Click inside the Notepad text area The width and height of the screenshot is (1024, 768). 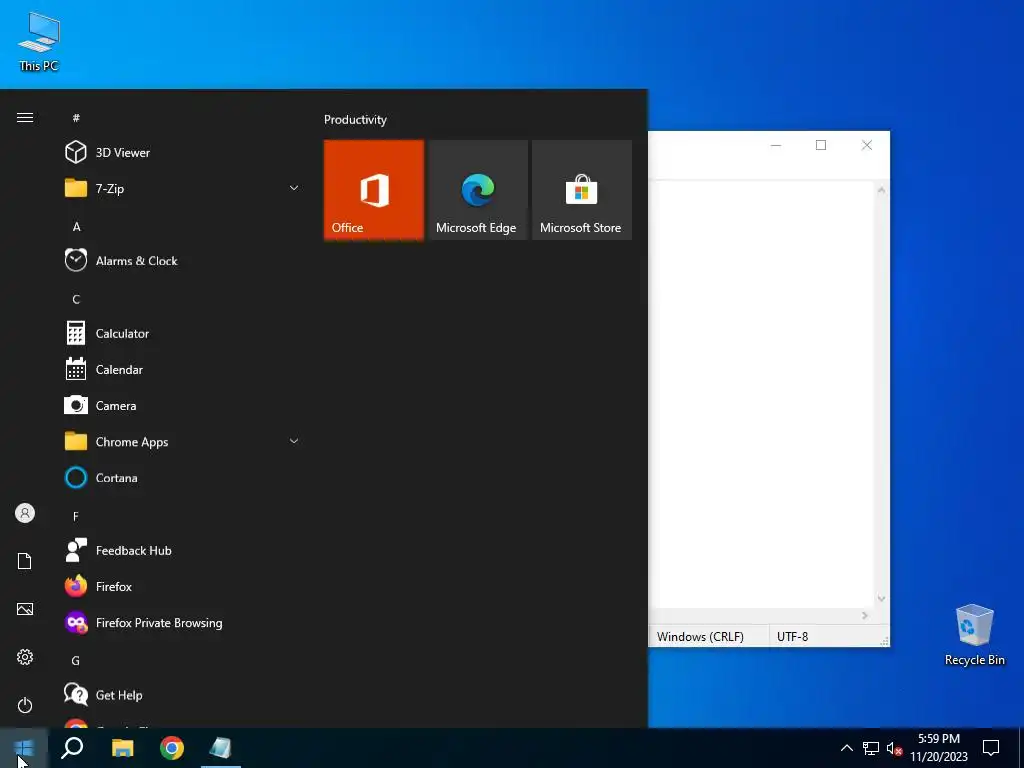761,394
